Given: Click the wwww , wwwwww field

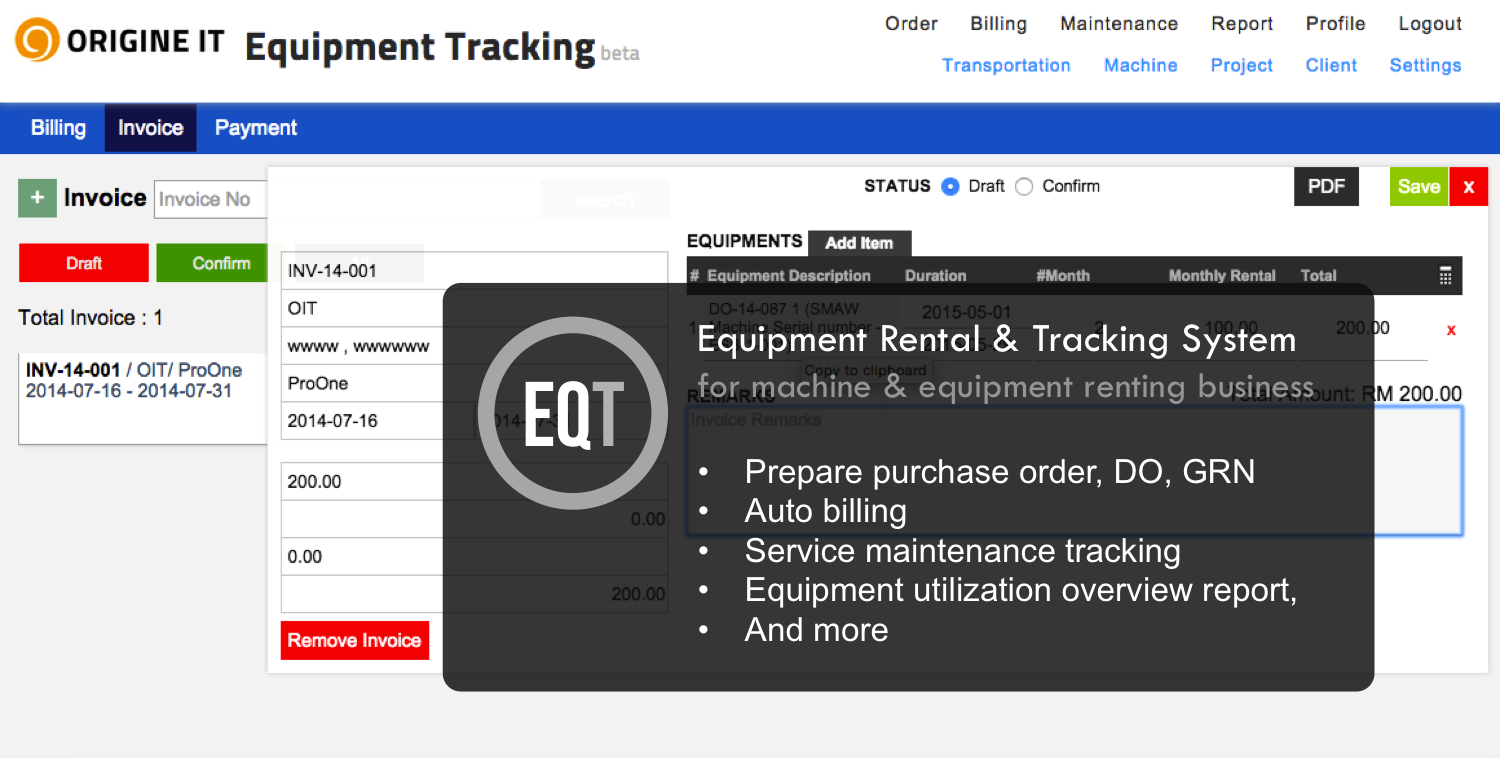Looking at the screenshot, I should [x=474, y=346].
